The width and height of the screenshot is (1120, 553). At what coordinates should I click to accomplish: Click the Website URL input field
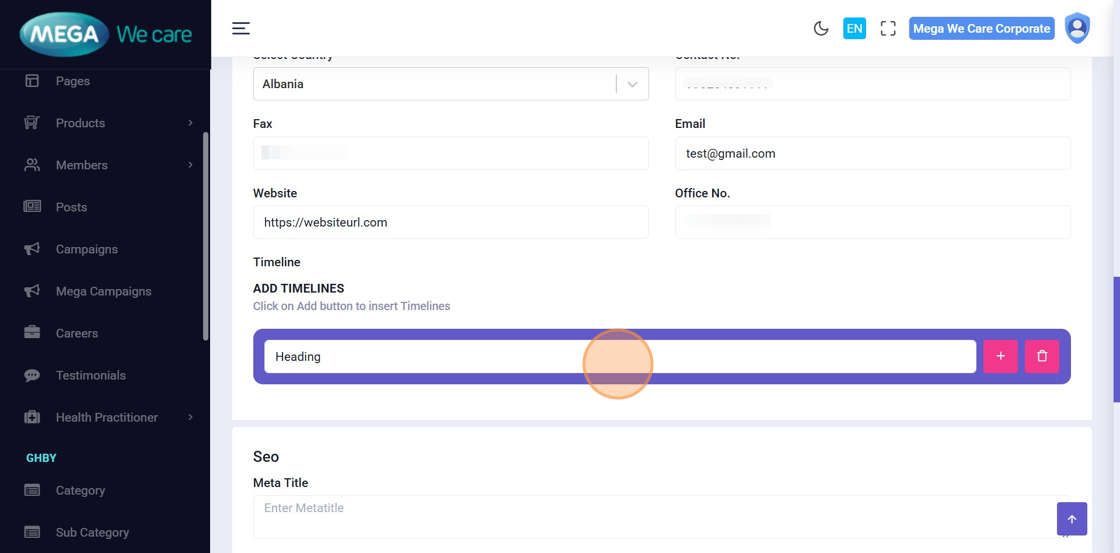point(450,222)
